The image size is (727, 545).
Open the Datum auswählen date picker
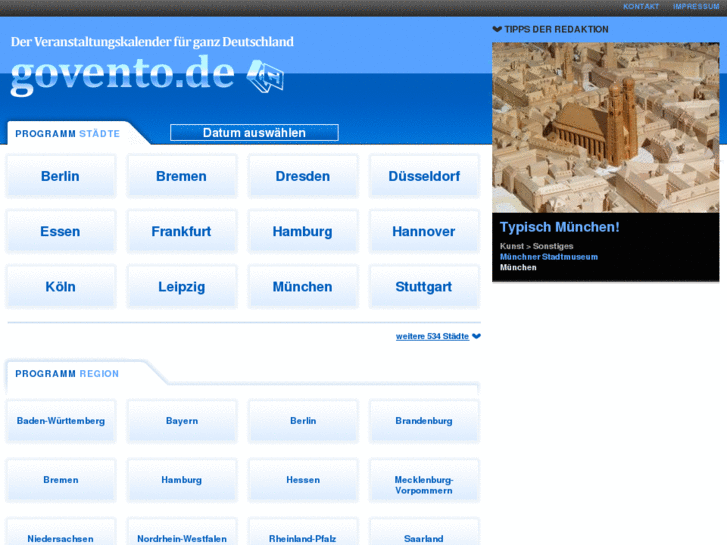[x=254, y=133]
